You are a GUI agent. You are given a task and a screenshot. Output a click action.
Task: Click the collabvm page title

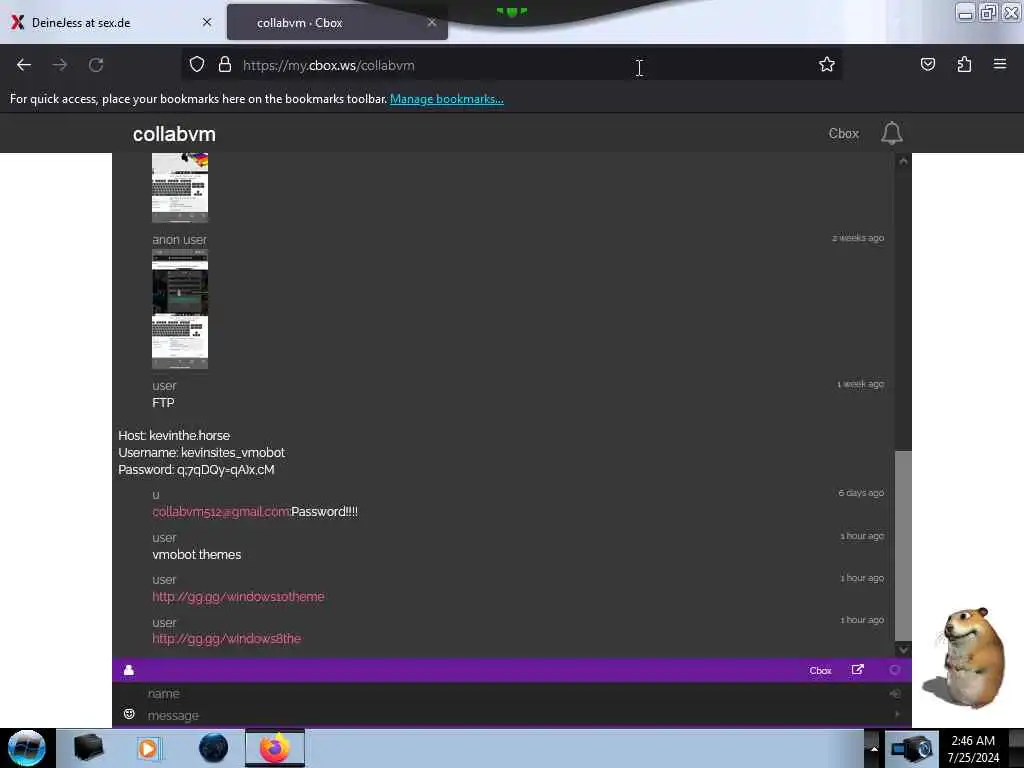pyautogui.click(x=174, y=134)
